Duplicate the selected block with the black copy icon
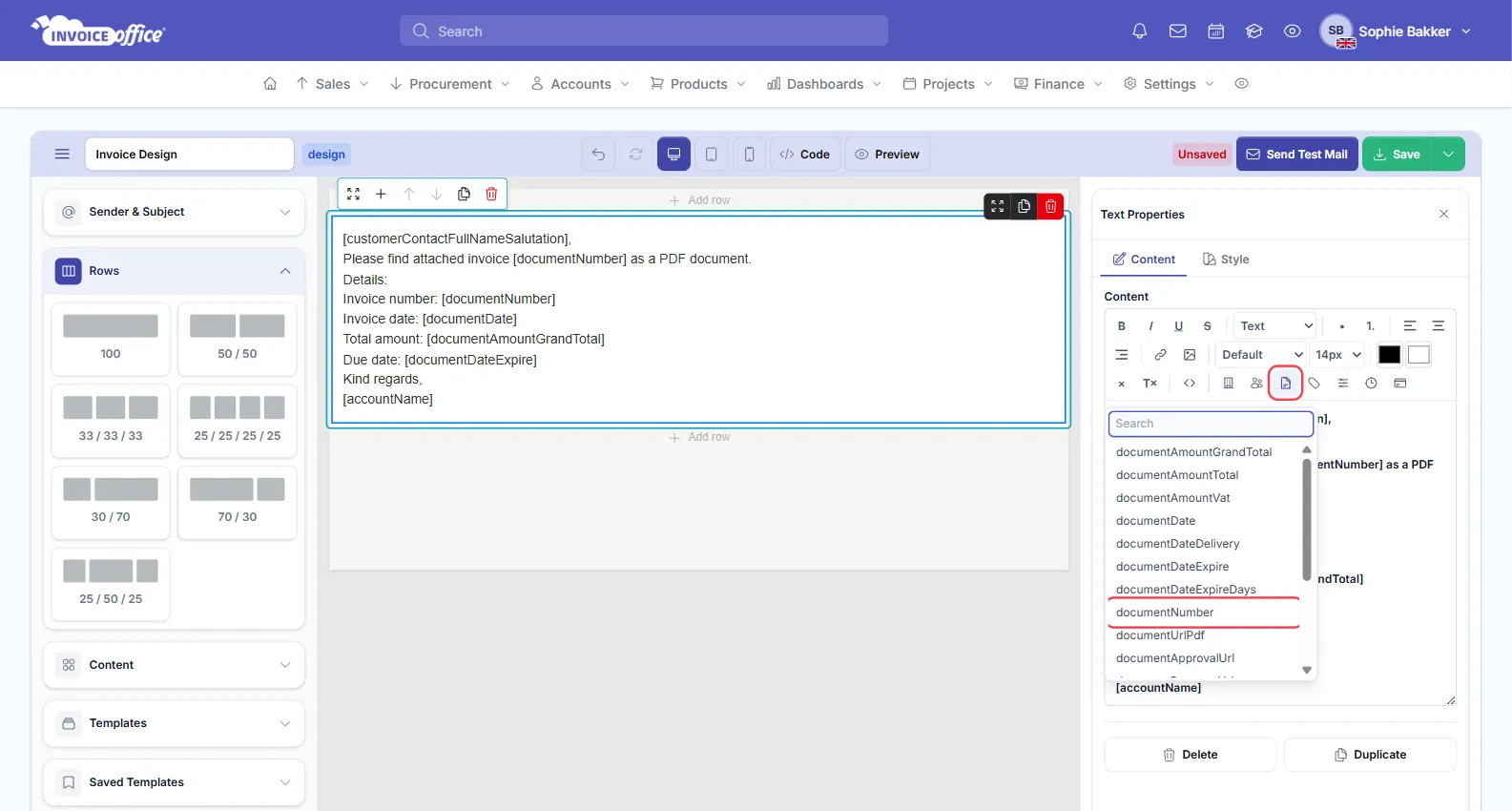This screenshot has height=811, width=1512. pos(1024,206)
